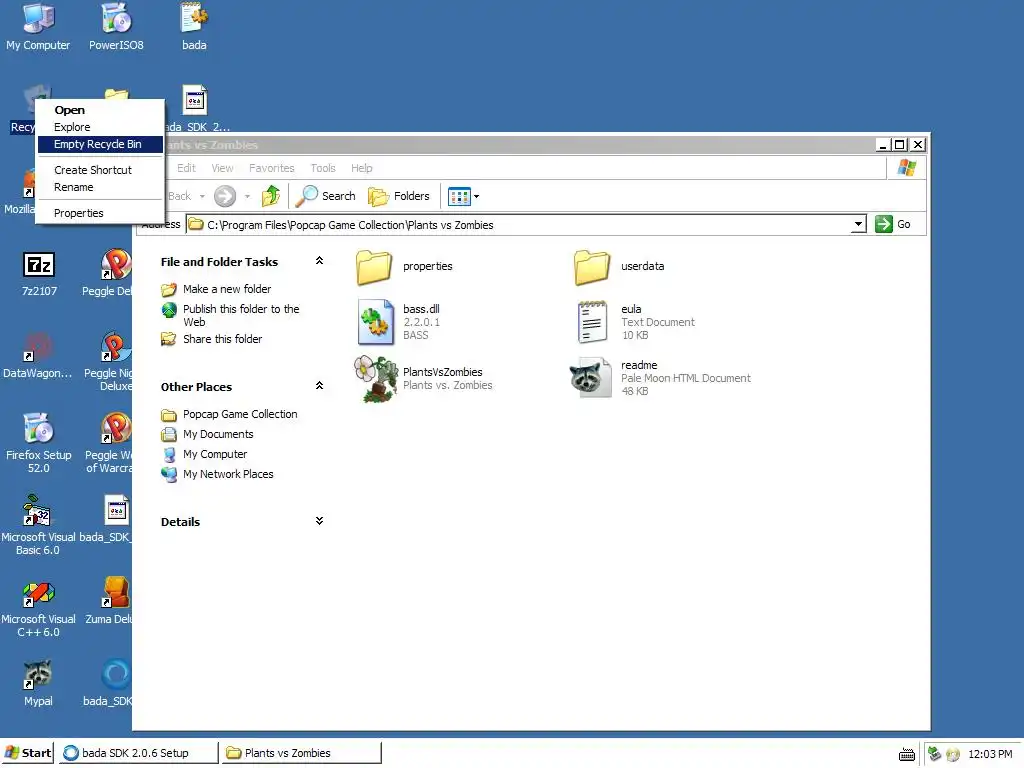This screenshot has width=1024, height=768.
Task: Click the Up folder toolbar icon
Action: point(270,196)
